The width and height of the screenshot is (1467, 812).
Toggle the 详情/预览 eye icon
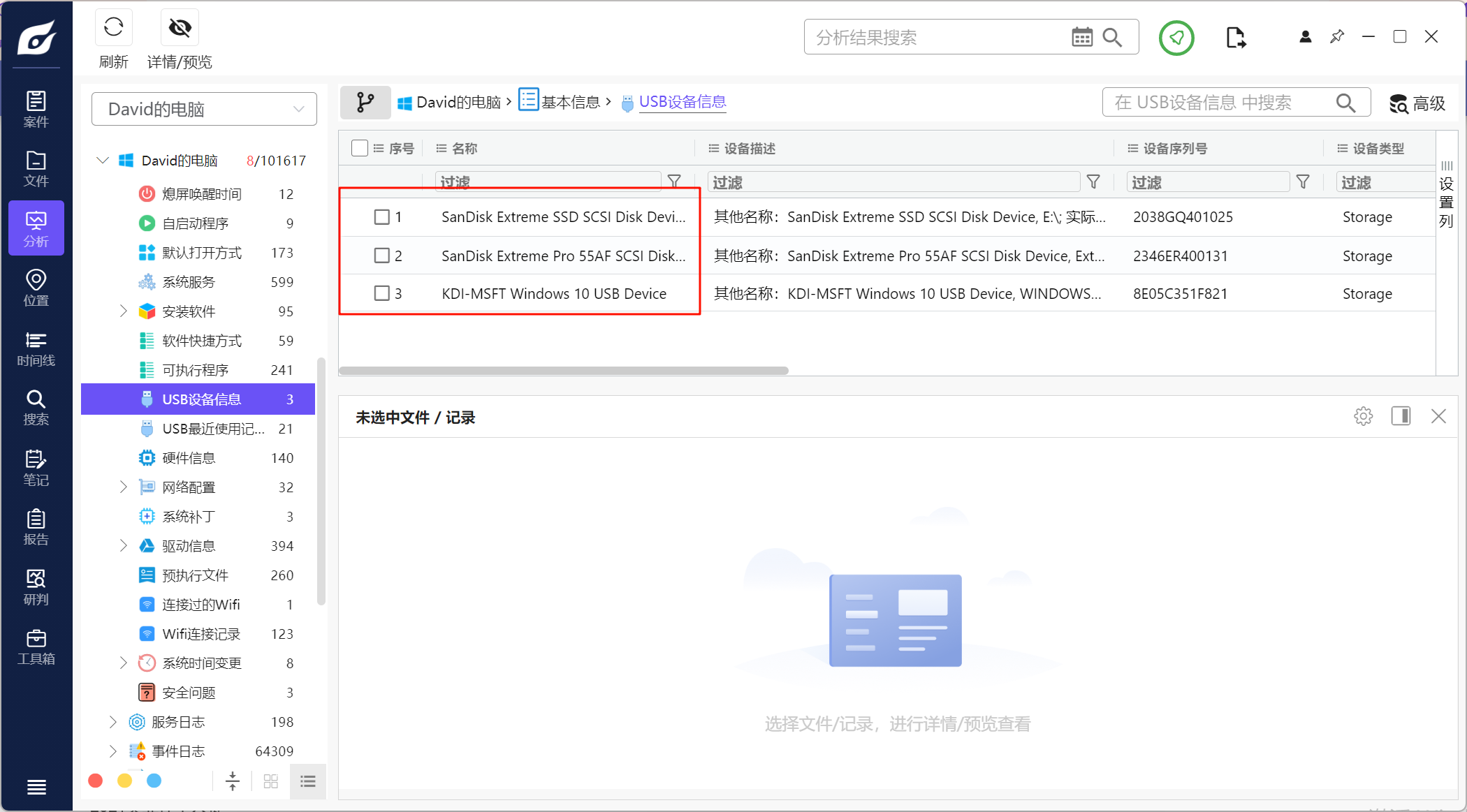tap(180, 28)
